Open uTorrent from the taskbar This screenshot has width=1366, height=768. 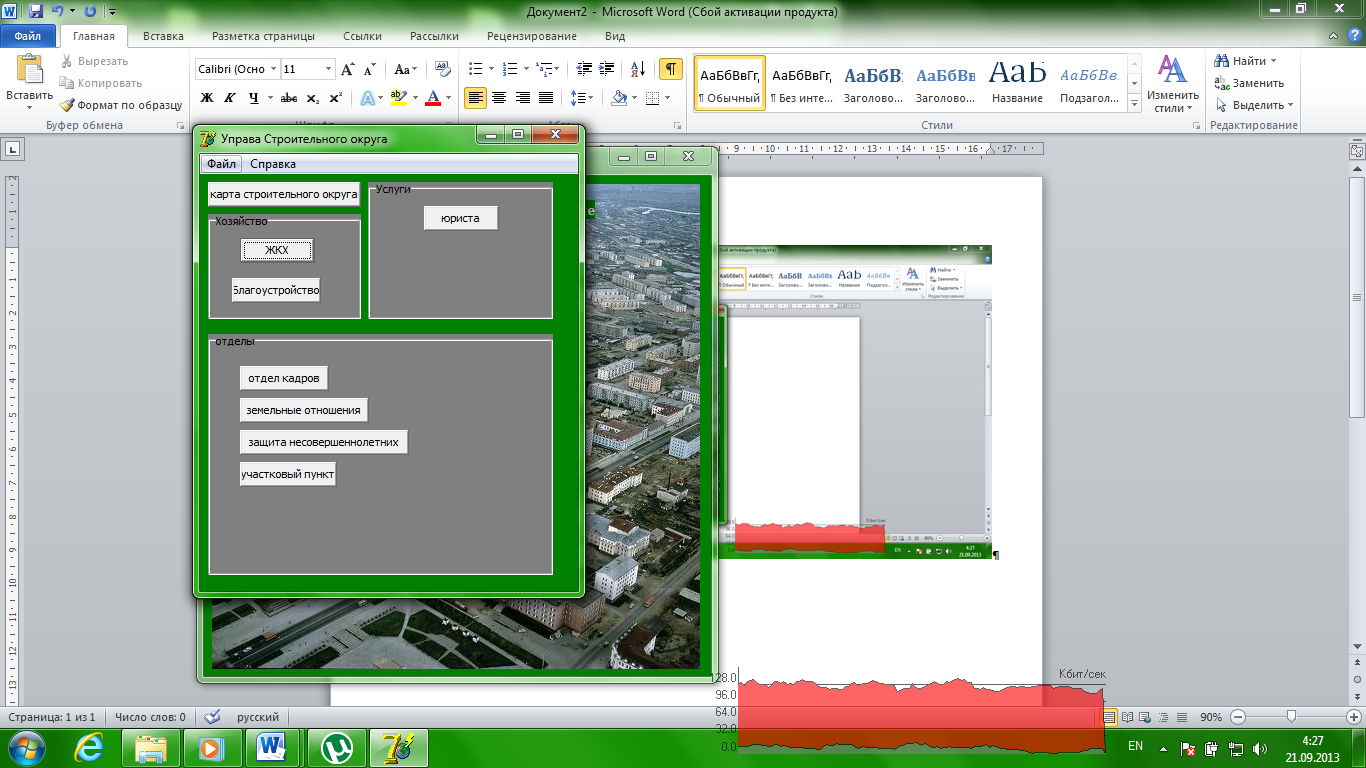[x=336, y=747]
